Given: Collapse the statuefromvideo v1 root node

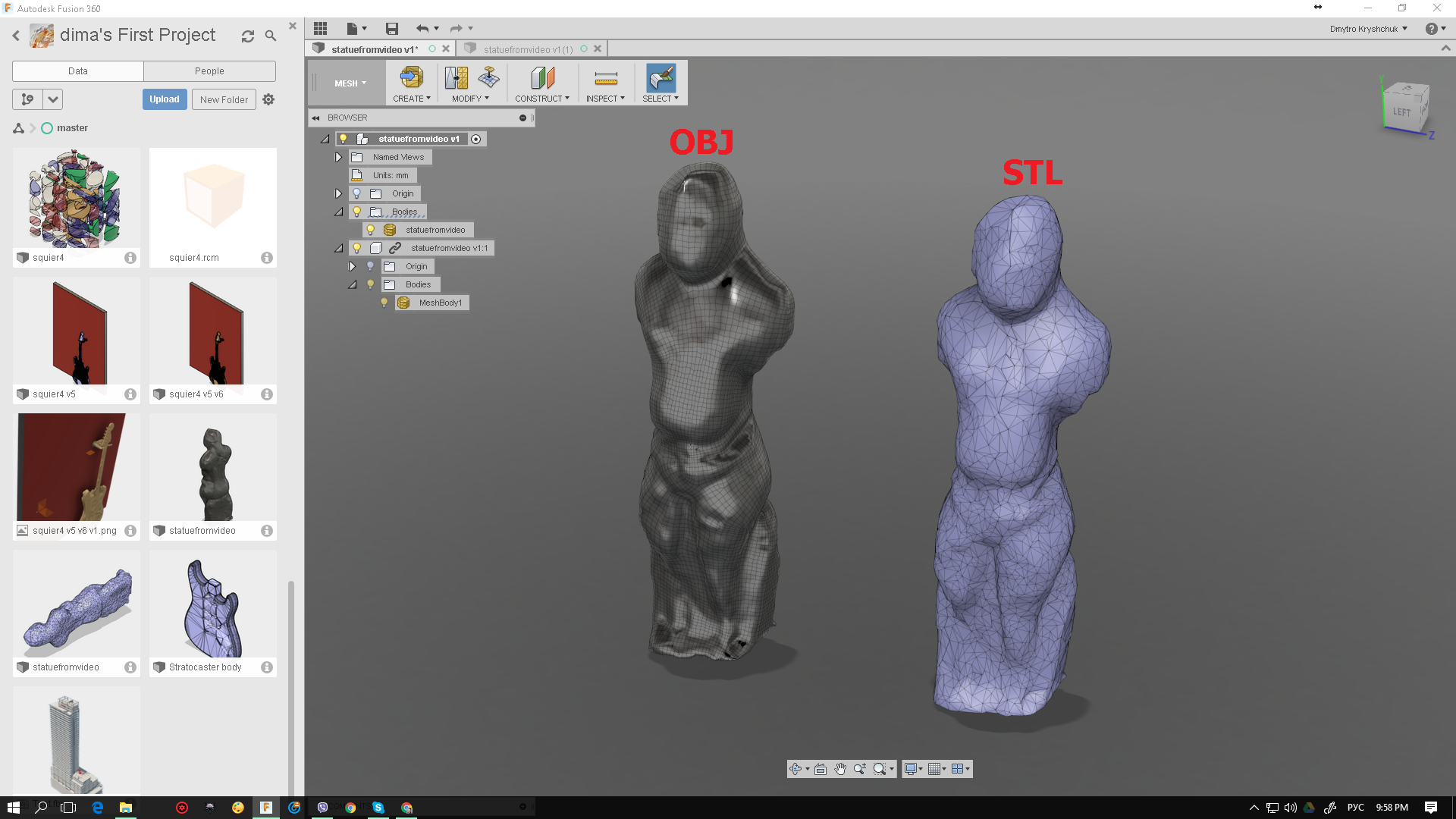Looking at the screenshot, I should click(x=325, y=139).
